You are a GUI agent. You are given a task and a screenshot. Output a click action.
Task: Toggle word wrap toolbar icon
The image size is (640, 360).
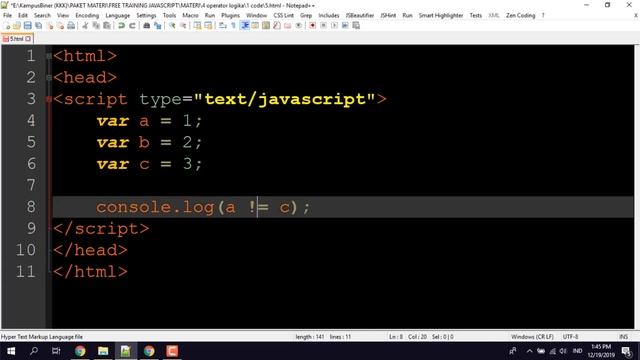click(x=223, y=25)
